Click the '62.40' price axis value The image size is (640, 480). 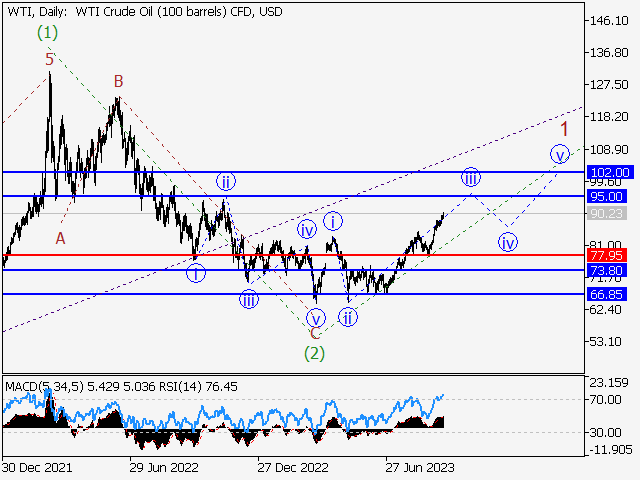[606, 309]
